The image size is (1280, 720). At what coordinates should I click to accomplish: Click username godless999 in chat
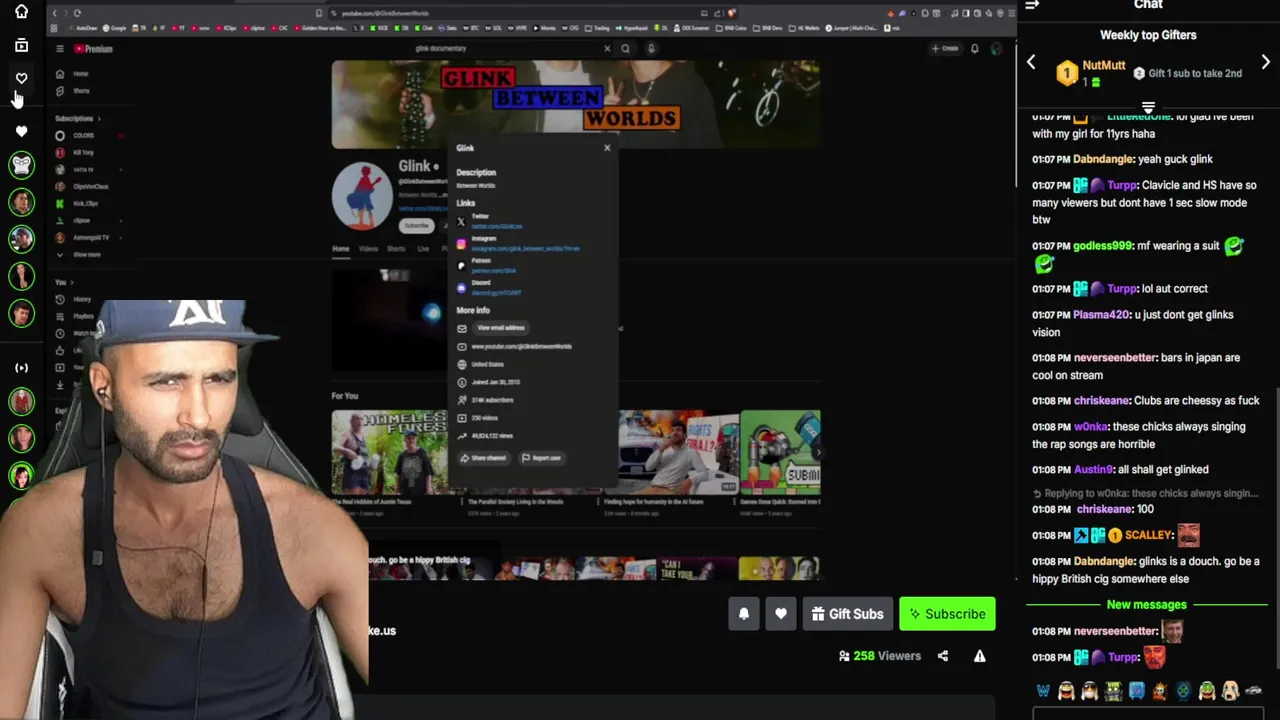(1103, 246)
